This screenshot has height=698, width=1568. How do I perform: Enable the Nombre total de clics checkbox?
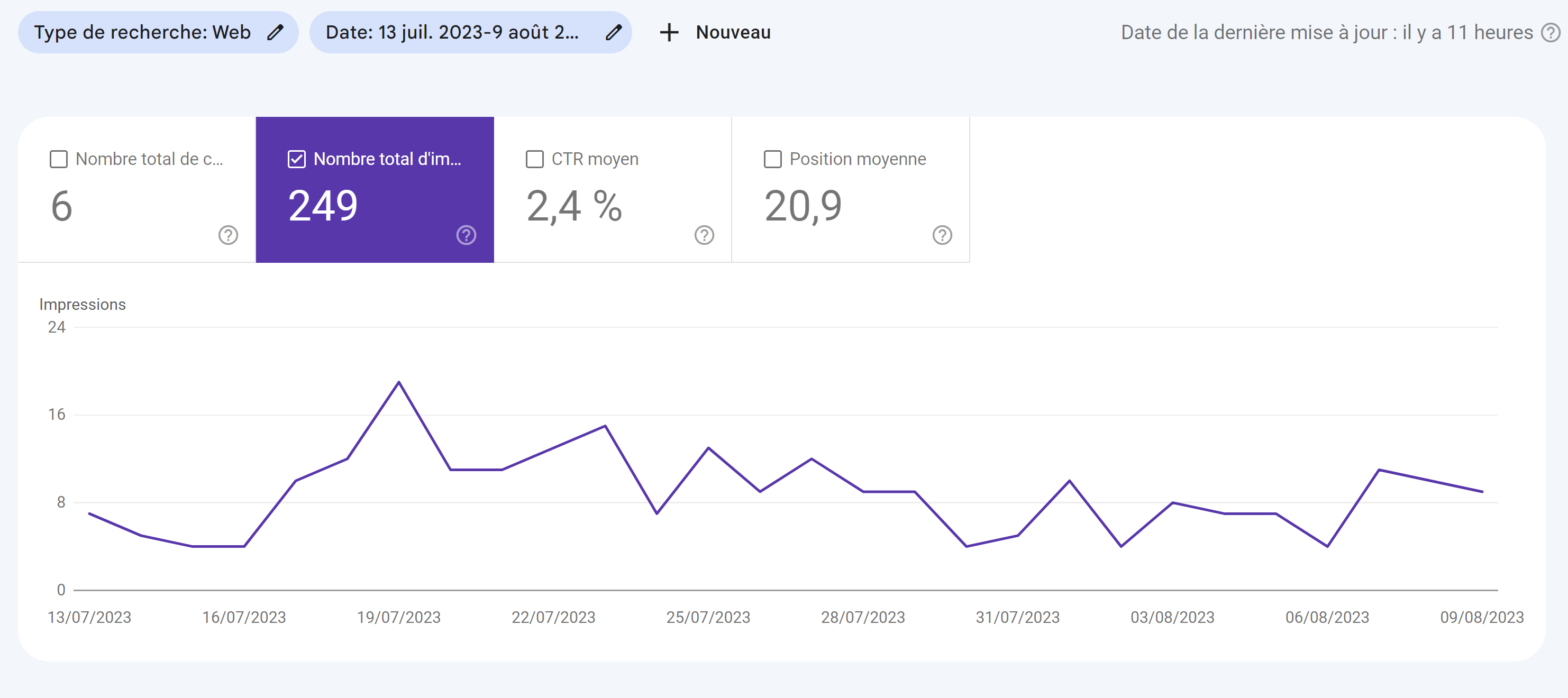point(58,159)
